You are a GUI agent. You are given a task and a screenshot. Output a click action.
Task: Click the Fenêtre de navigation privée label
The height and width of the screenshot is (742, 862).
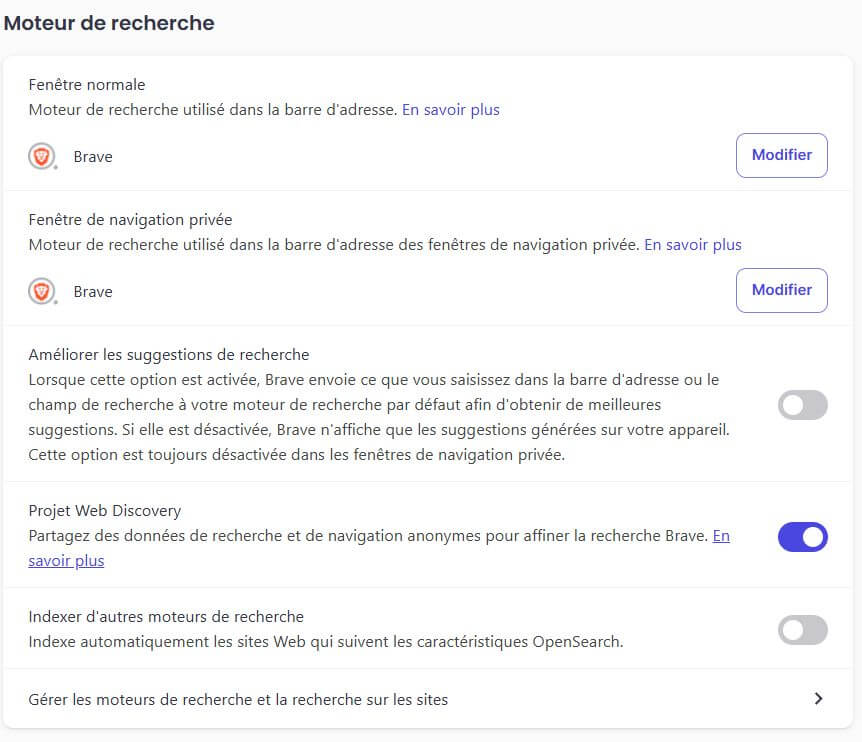click(x=130, y=220)
